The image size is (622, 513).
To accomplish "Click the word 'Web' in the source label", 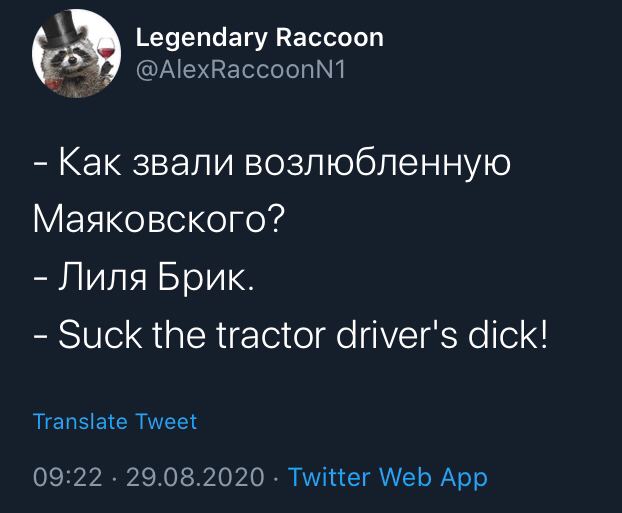I will click(x=405, y=476).
